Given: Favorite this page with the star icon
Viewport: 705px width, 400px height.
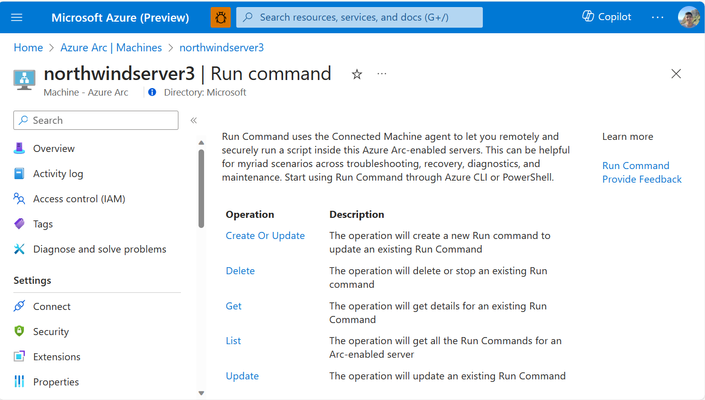Looking at the screenshot, I should [357, 74].
